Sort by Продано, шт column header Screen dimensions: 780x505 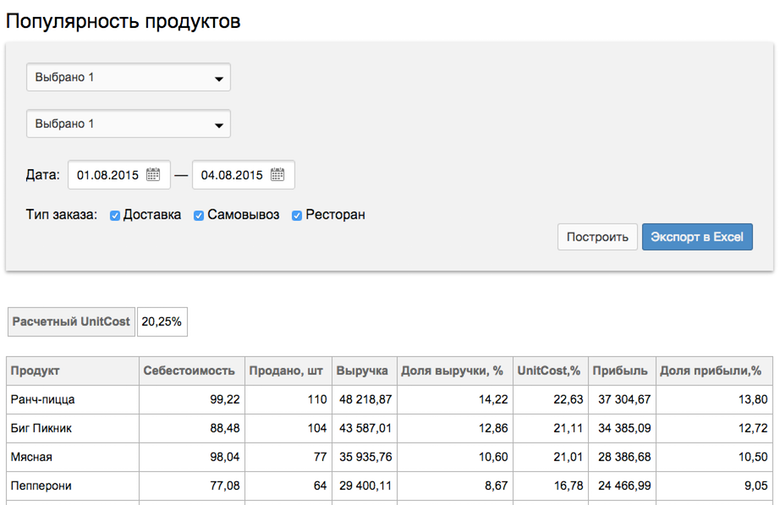click(x=288, y=371)
